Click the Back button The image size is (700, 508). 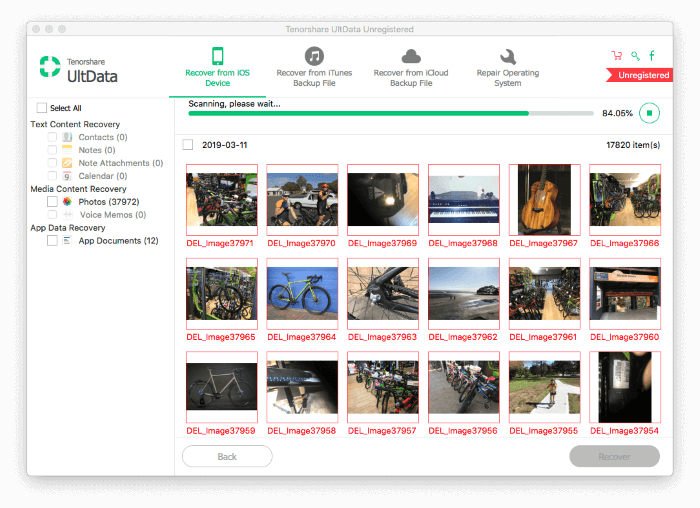pyautogui.click(x=227, y=456)
